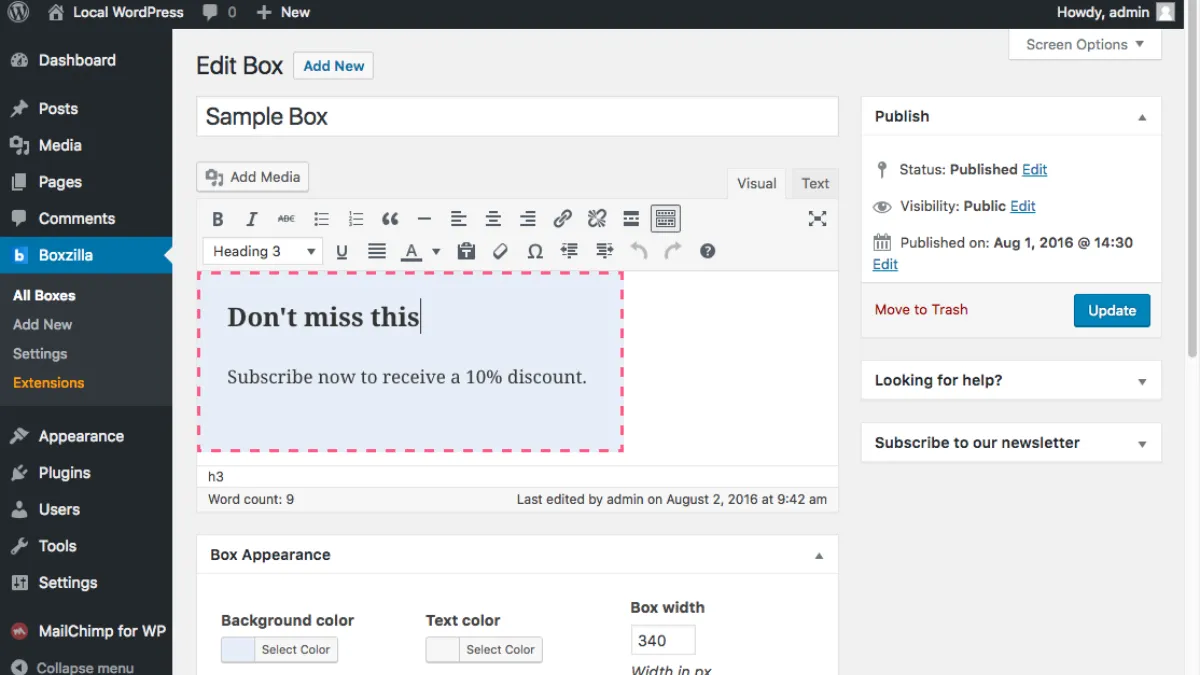Expand the Looking for help? panel
This screenshot has width=1200, height=675.
click(1142, 381)
